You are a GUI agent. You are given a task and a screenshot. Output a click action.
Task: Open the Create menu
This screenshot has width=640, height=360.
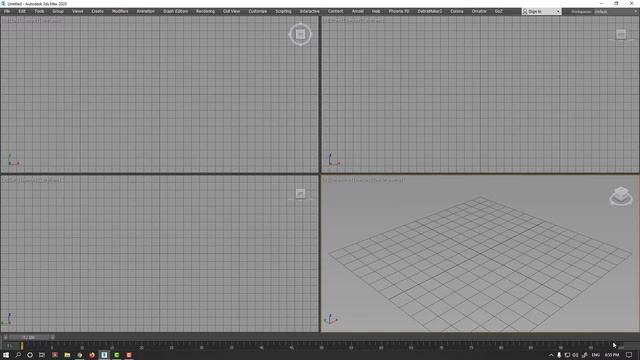point(98,11)
